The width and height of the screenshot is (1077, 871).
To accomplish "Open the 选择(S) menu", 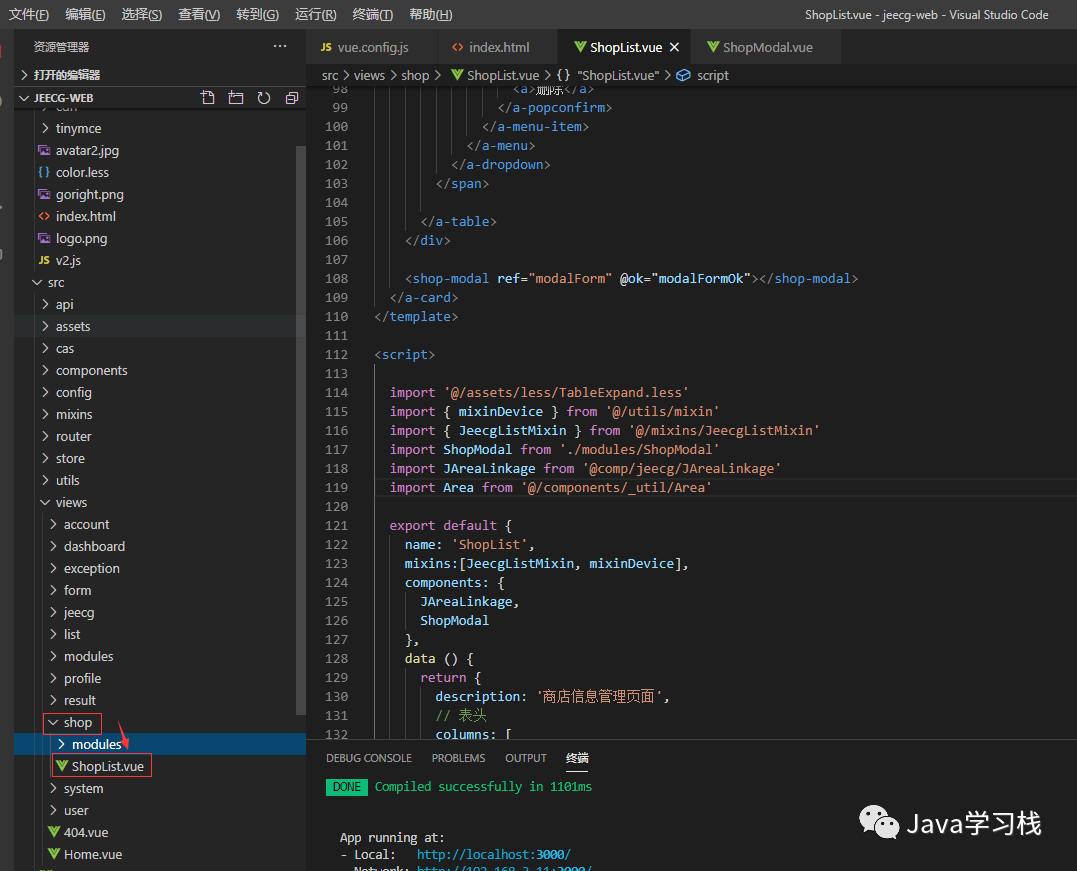I will pos(141,14).
